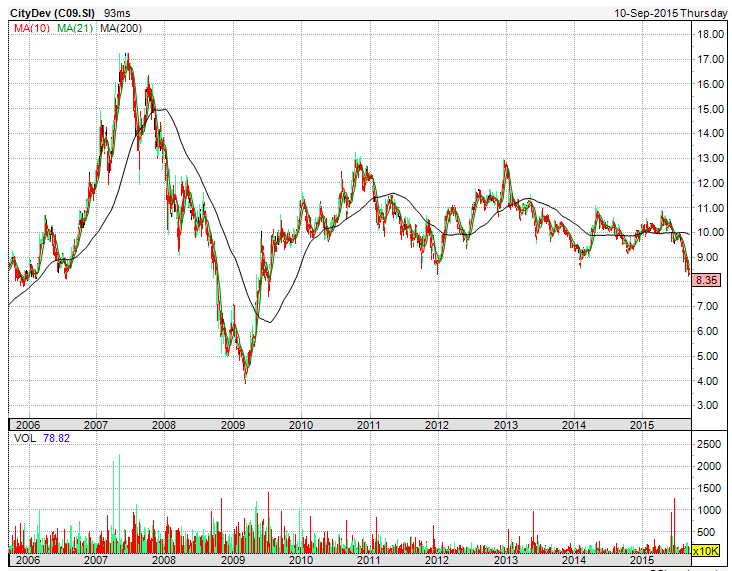
Task: Click the 78.82 volume value readout
Action: click(x=58, y=439)
